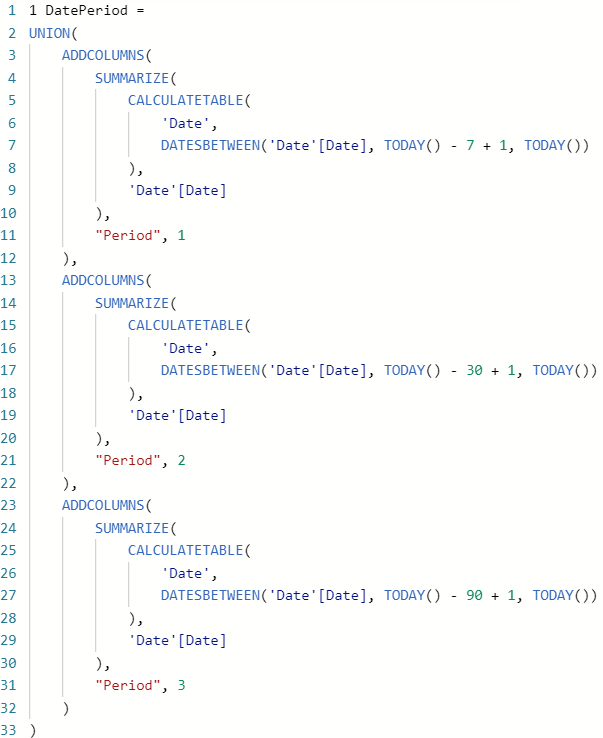Click the number 30 on line 17
Screen dimensions: 603x738
[x=474, y=370]
